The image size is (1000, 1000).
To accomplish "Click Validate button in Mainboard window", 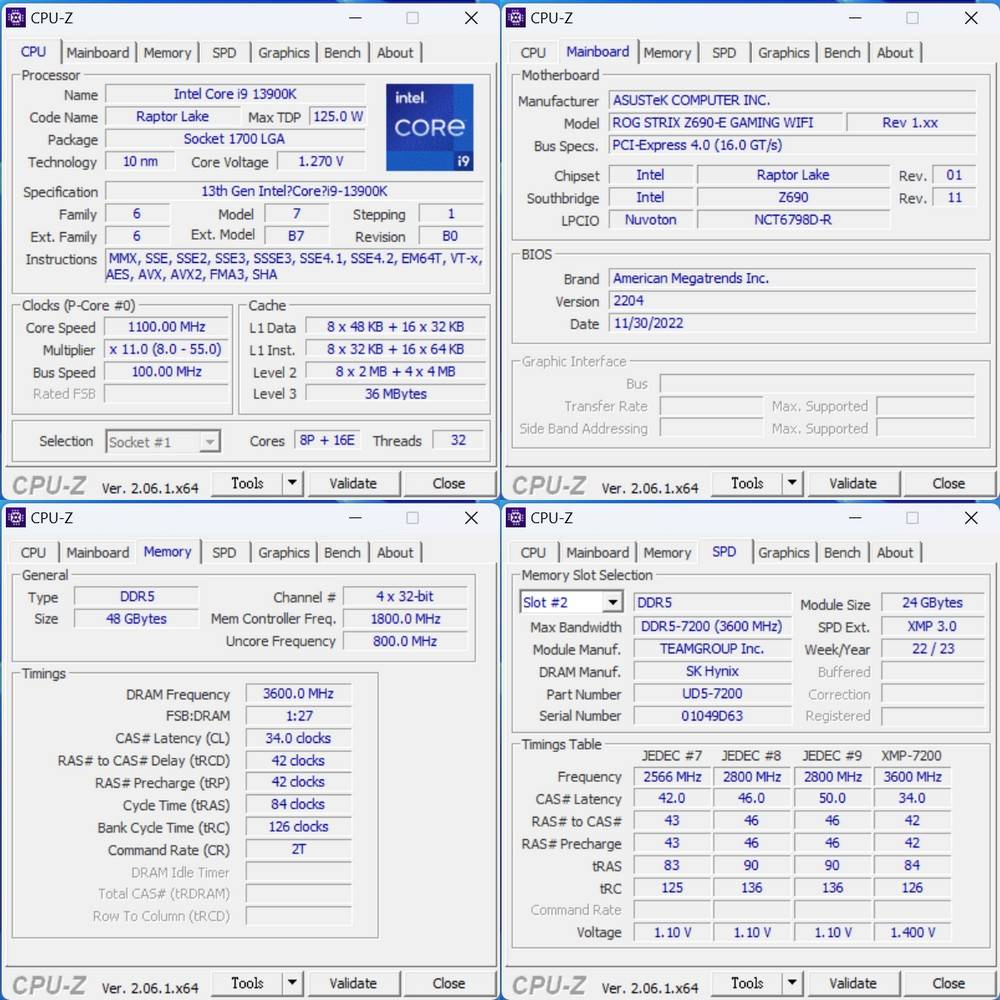I will coord(853,483).
